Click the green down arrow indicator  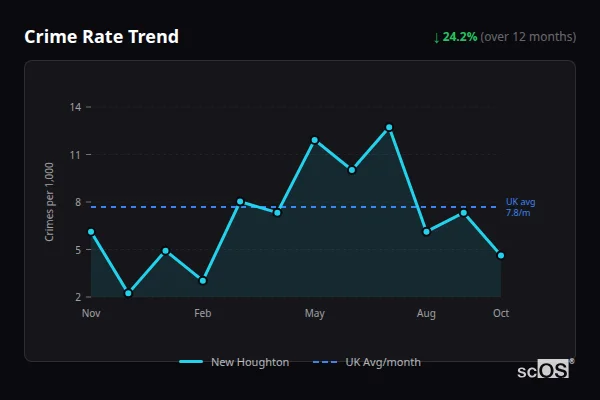pyautogui.click(x=436, y=38)
